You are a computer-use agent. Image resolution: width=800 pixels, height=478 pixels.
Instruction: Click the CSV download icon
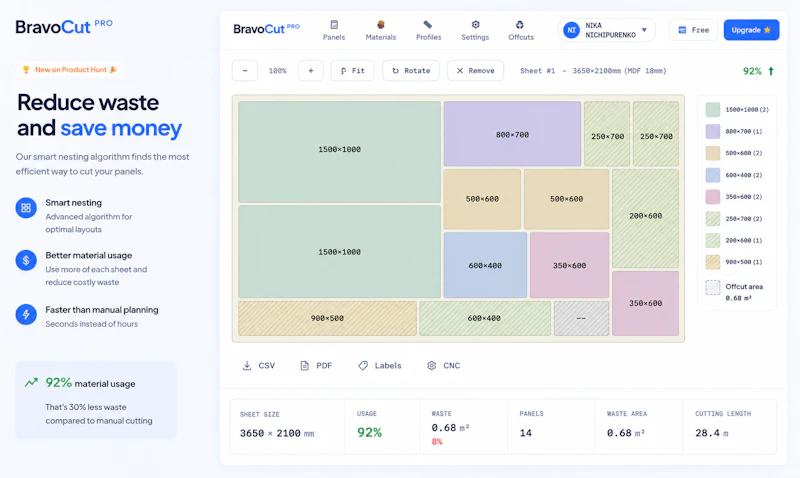(247, 366)
